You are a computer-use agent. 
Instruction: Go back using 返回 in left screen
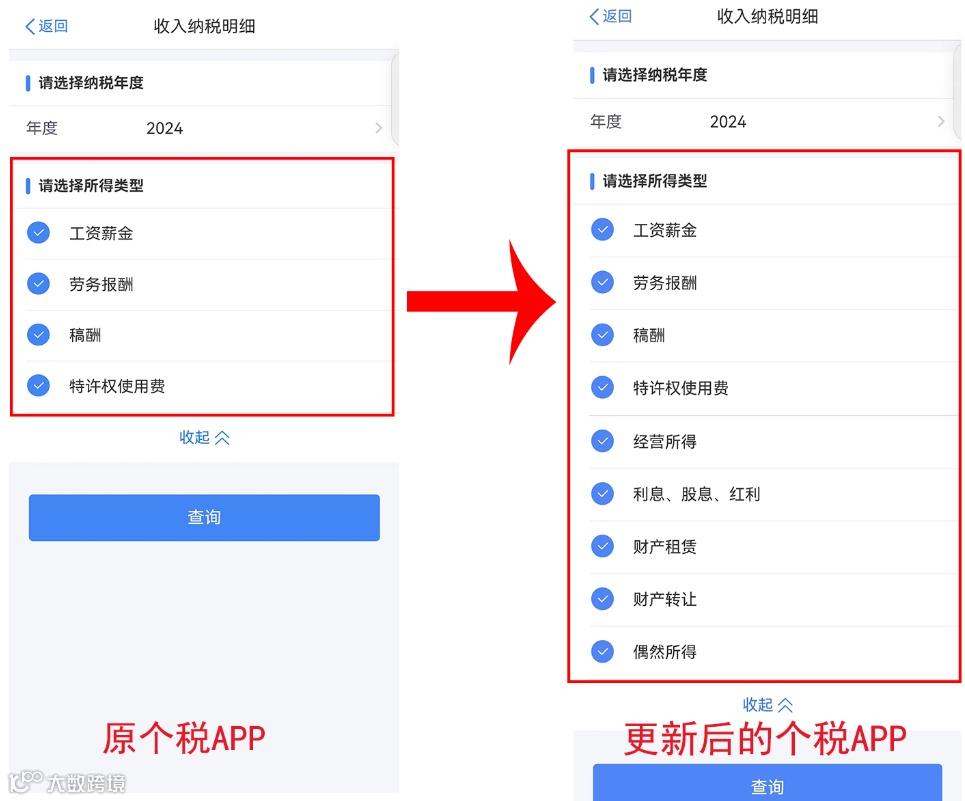coord(46,26)
